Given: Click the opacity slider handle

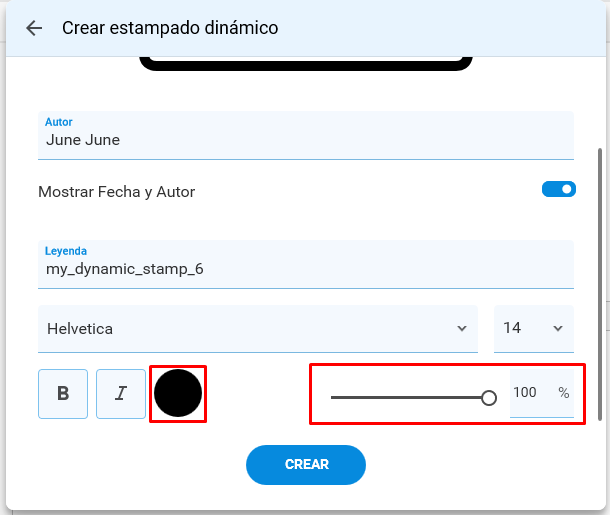Looking at the screenshot, I should tap(489, 398).
